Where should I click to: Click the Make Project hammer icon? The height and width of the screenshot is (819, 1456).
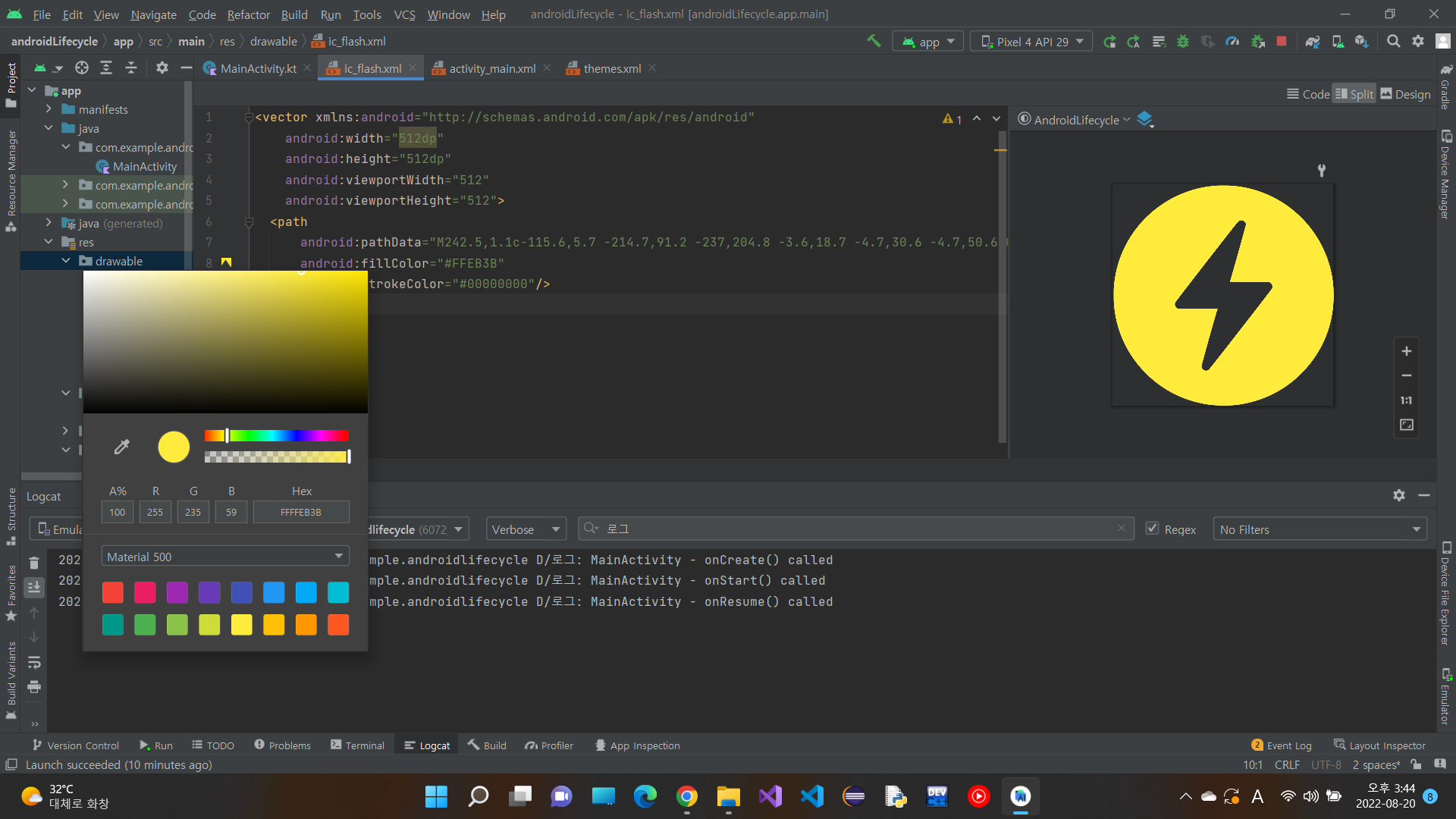click(874, 42)
